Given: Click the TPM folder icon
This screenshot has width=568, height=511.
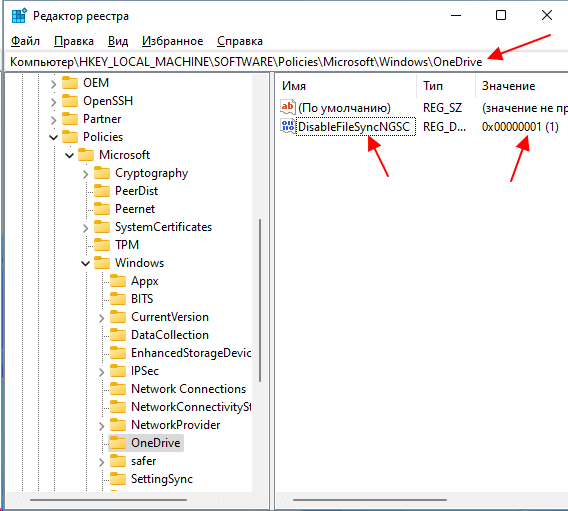Looking at the screenshot, I should click(x=102, y=244).
